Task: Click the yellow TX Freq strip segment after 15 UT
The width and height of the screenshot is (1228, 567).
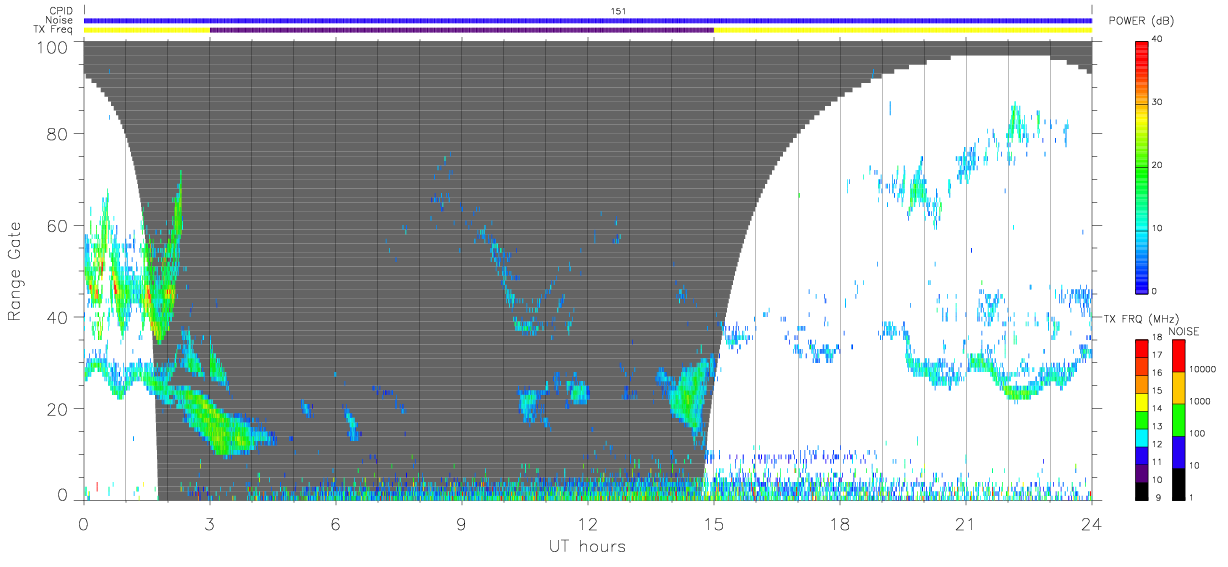Action: 903,30
